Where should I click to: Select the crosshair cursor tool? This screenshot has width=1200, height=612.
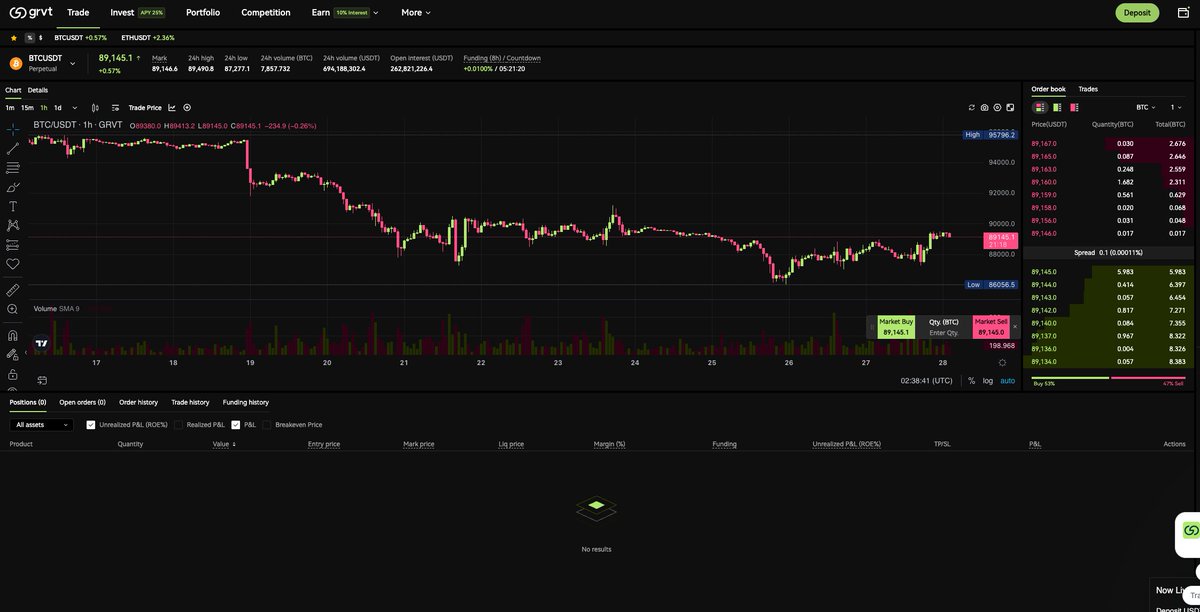point(13,129)
